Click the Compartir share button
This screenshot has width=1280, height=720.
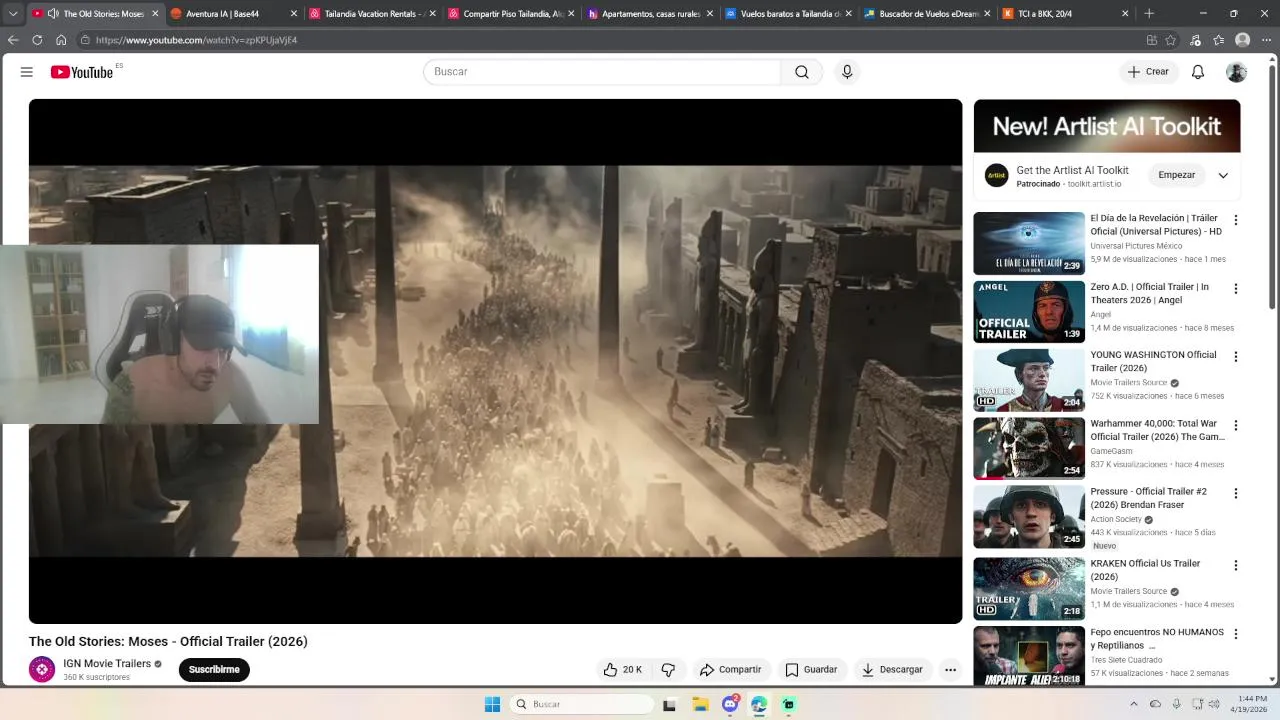click(731, 670)
